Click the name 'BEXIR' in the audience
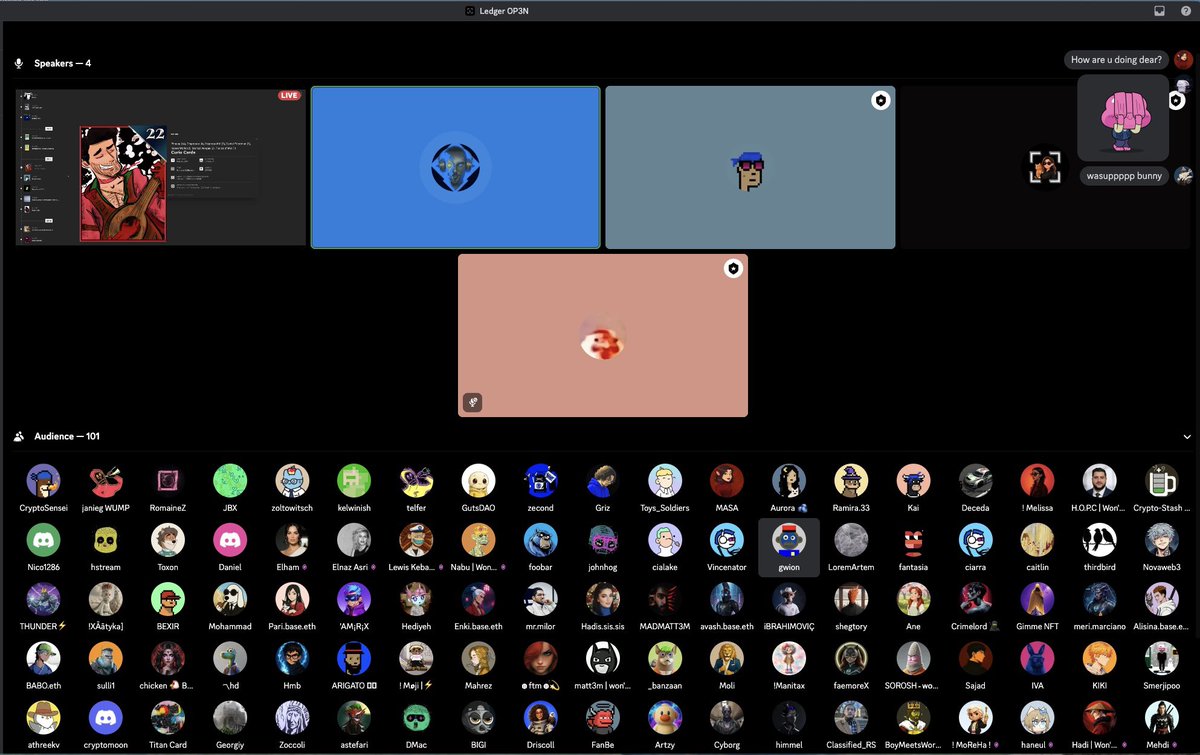 (x=167, y=626)
